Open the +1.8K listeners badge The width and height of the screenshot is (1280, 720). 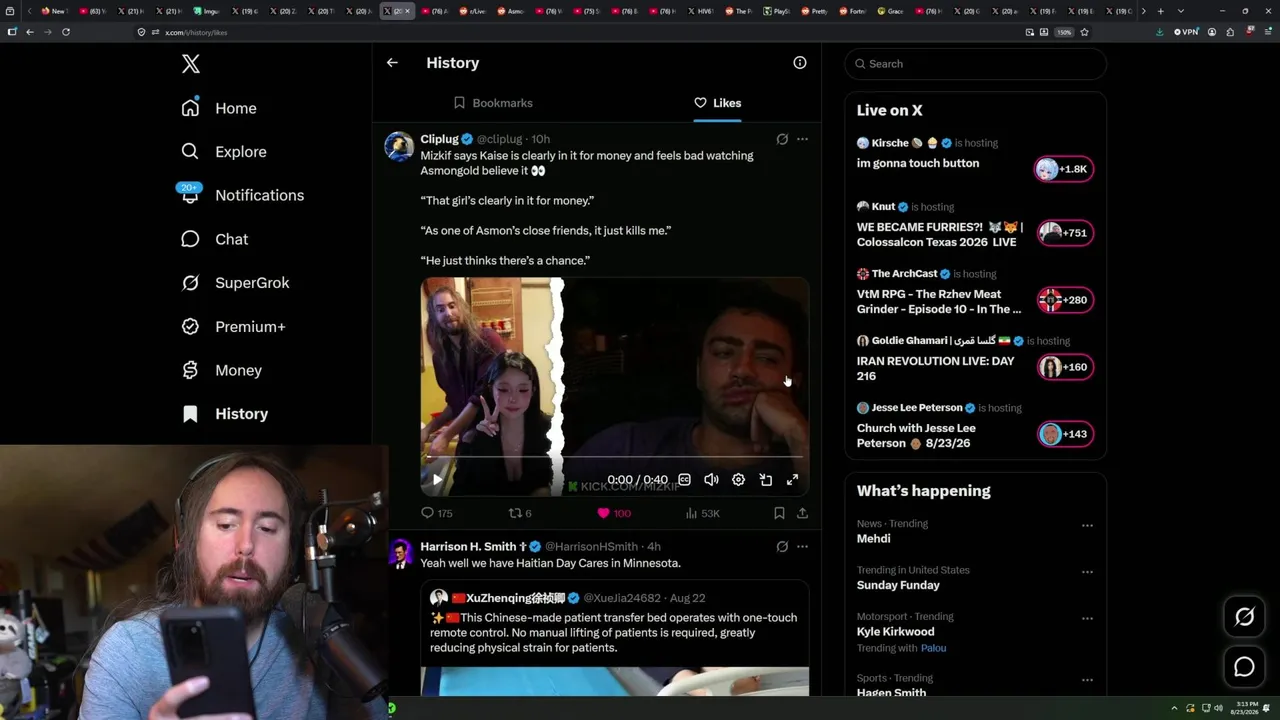pos(1064,169)
